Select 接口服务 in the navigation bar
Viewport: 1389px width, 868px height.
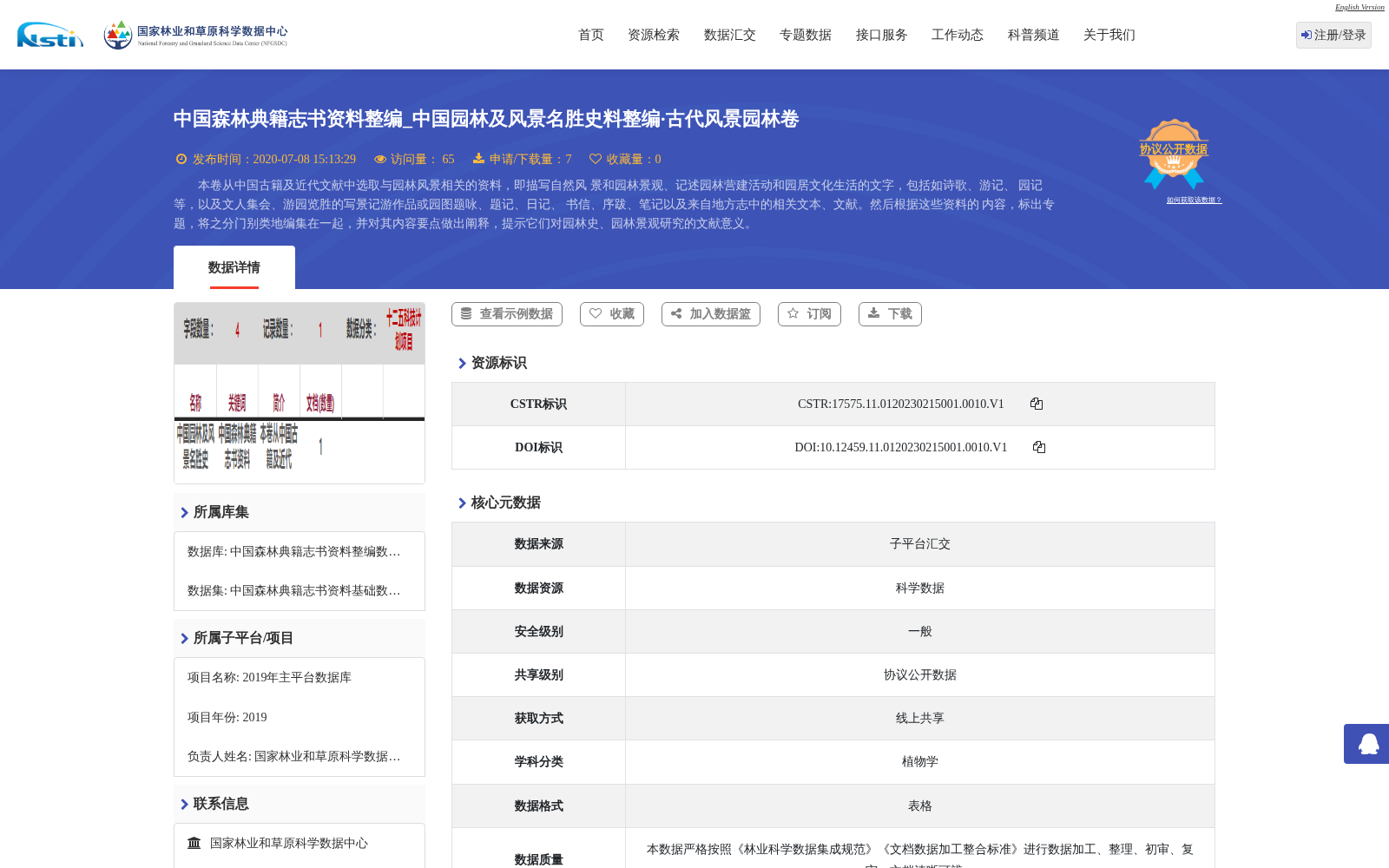point(882,35)
